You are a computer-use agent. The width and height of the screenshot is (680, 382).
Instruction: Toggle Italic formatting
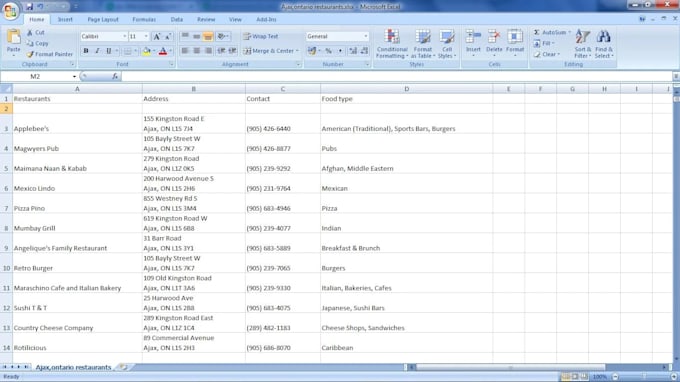coord(97,51)
